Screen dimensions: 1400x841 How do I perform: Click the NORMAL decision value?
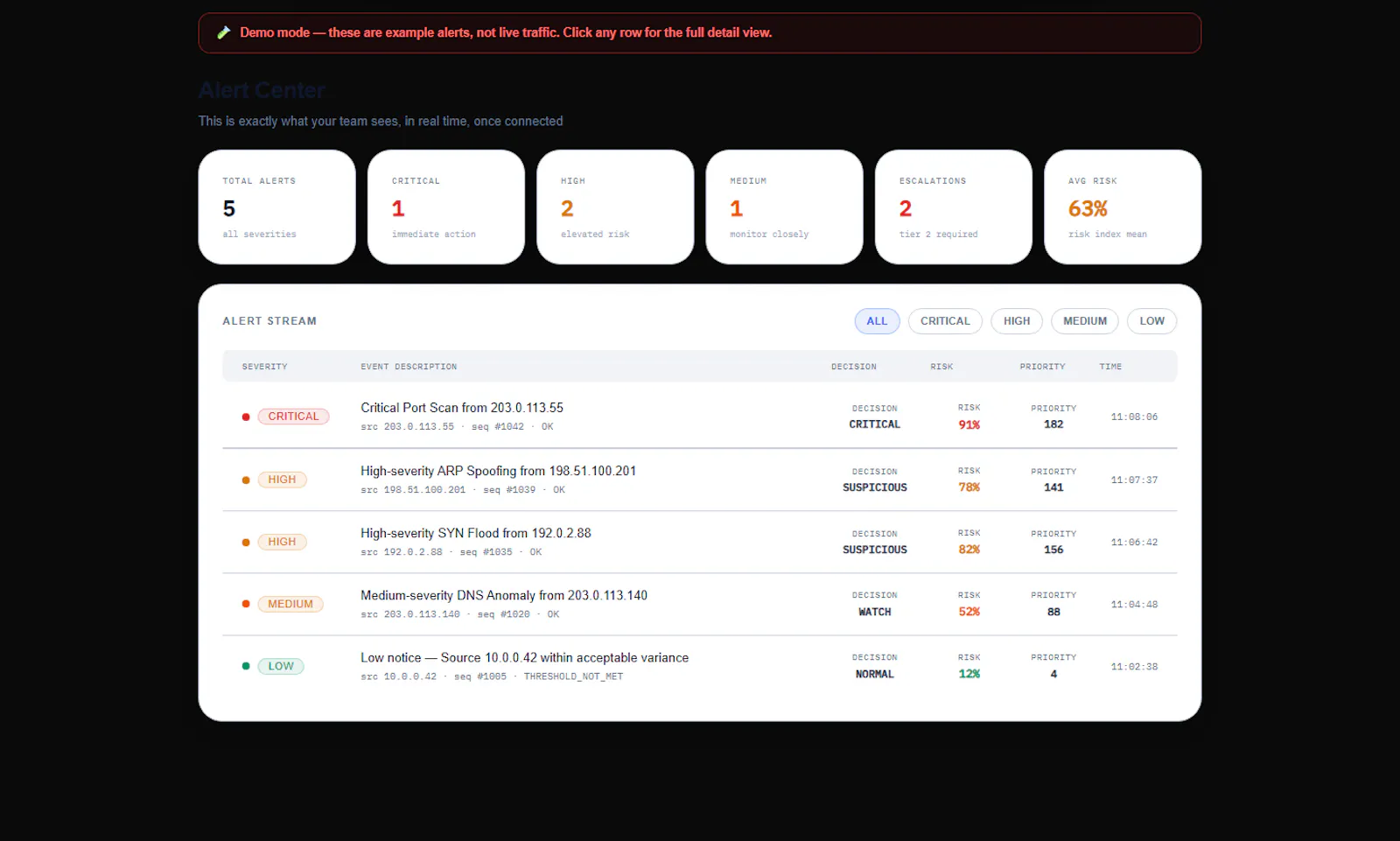tap(874, 674)
